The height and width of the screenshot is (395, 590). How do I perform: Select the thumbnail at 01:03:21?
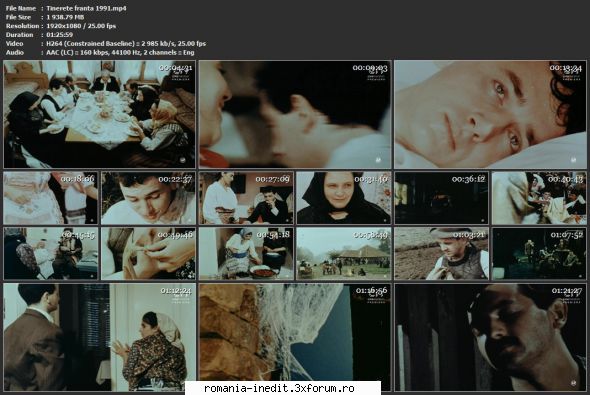[x=441, y=254]
